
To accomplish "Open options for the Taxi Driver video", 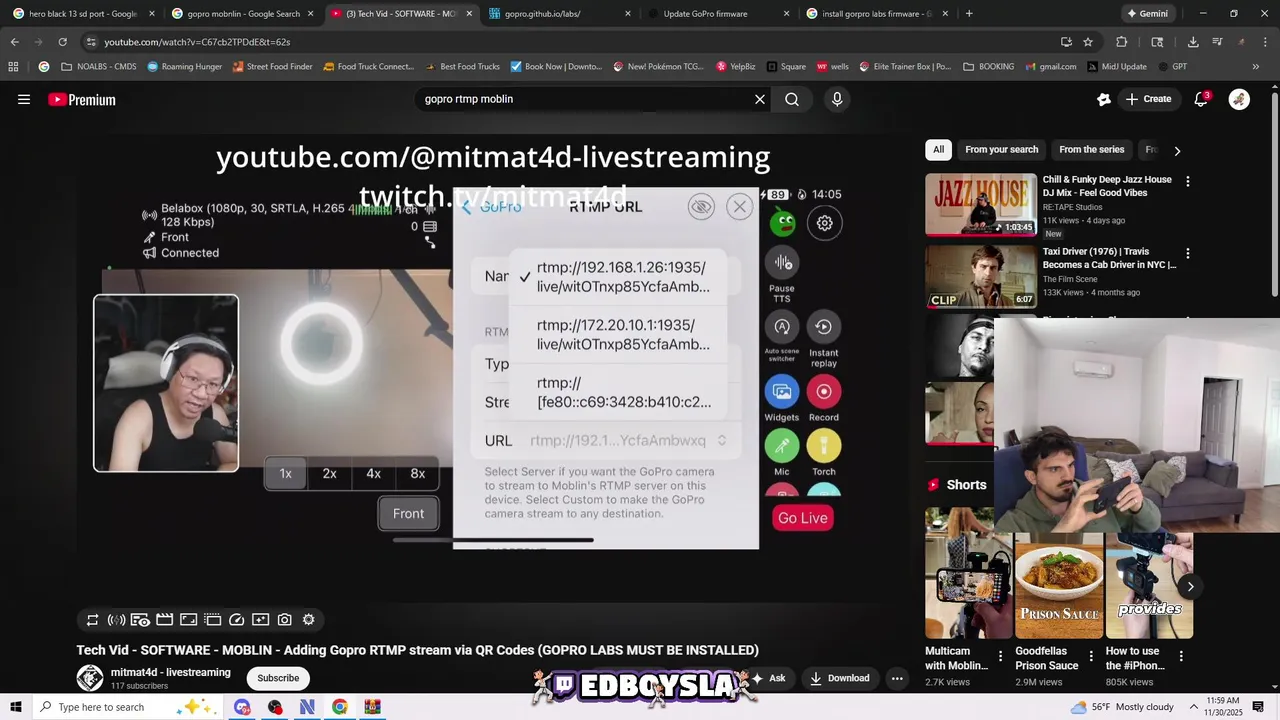I will click(x=1188, y=254).
